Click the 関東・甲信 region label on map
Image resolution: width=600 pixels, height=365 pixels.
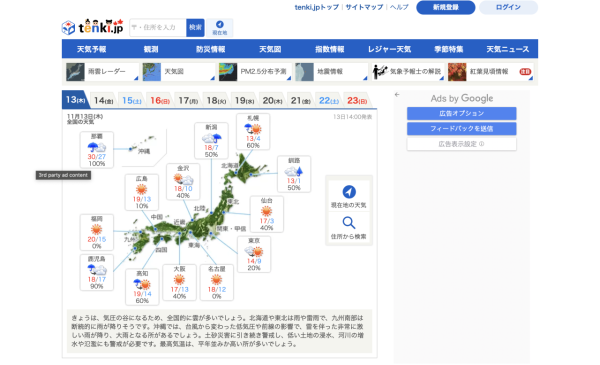pos(232,228)
